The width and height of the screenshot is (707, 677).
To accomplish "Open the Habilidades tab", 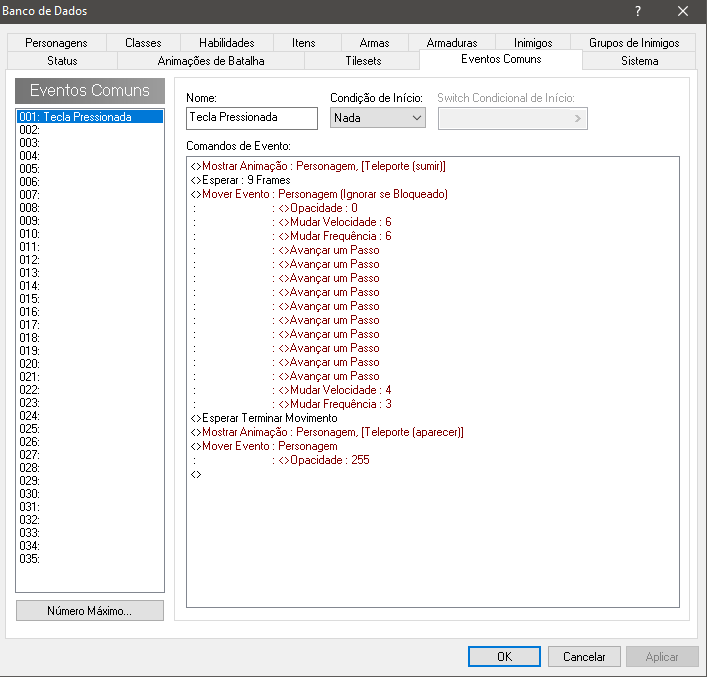I will coord(227,43).
